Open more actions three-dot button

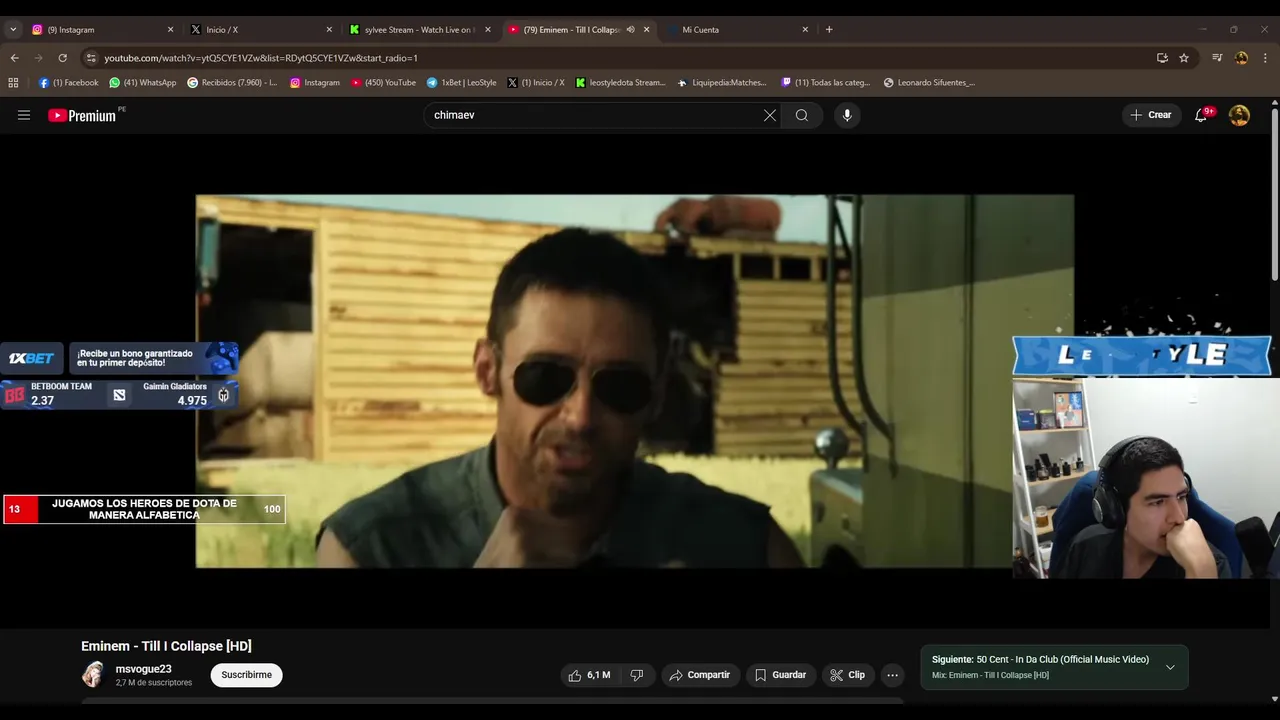(893, 675)
